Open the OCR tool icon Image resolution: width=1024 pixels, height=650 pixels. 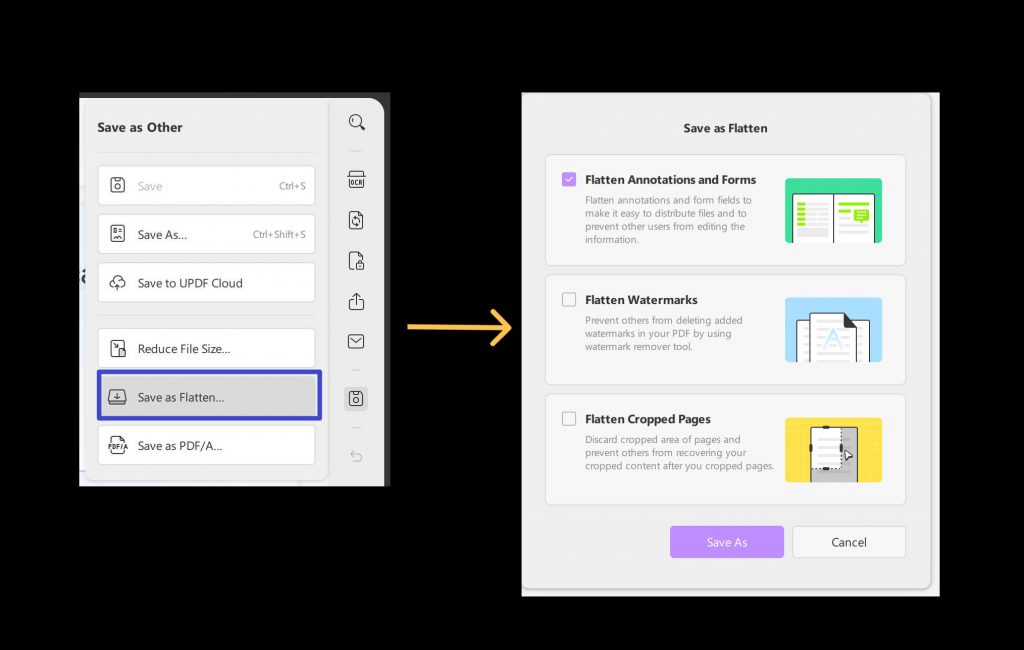(x=356, y=179)
